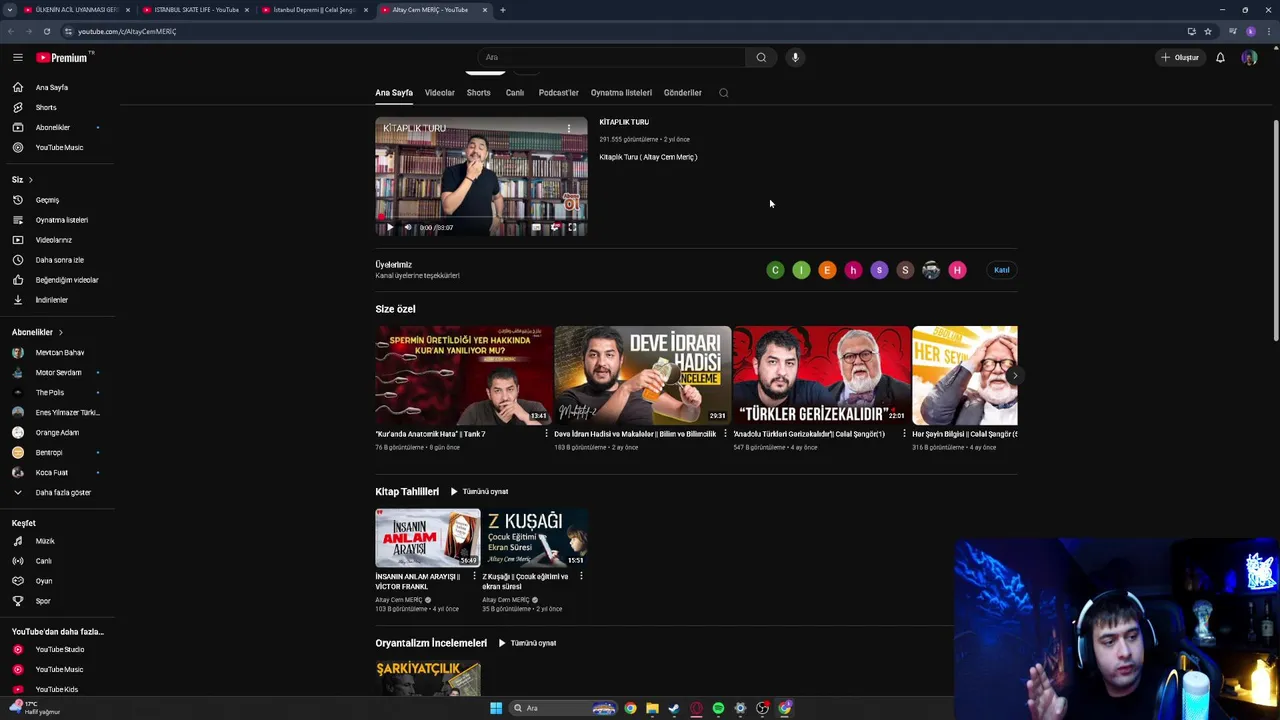Open YouTube Kids from the sidebar

[x=58, y=689]
